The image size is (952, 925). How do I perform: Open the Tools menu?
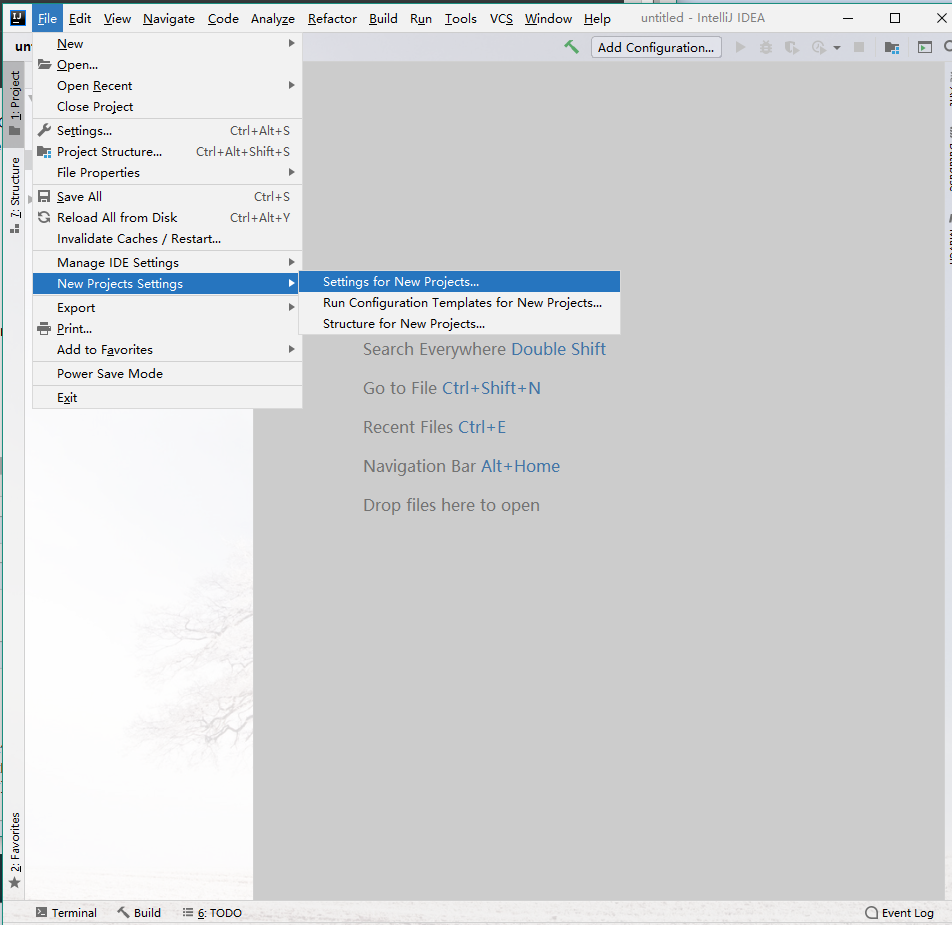[461, 19]
